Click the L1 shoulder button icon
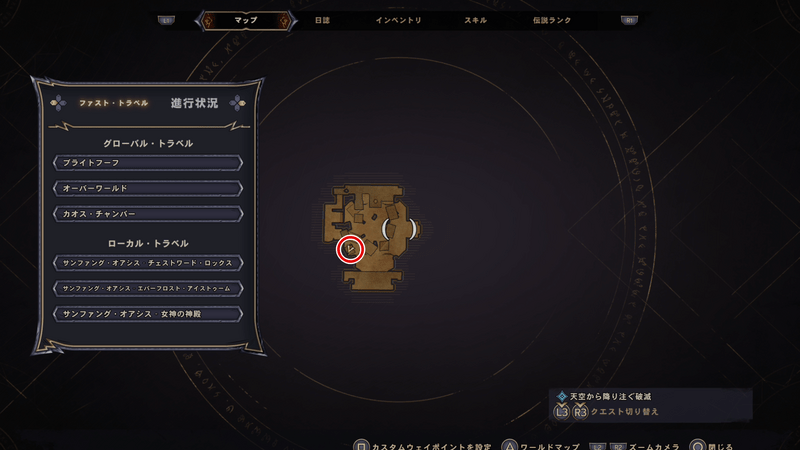The height and width of the screenshot is (450, 800). (166, 20)
